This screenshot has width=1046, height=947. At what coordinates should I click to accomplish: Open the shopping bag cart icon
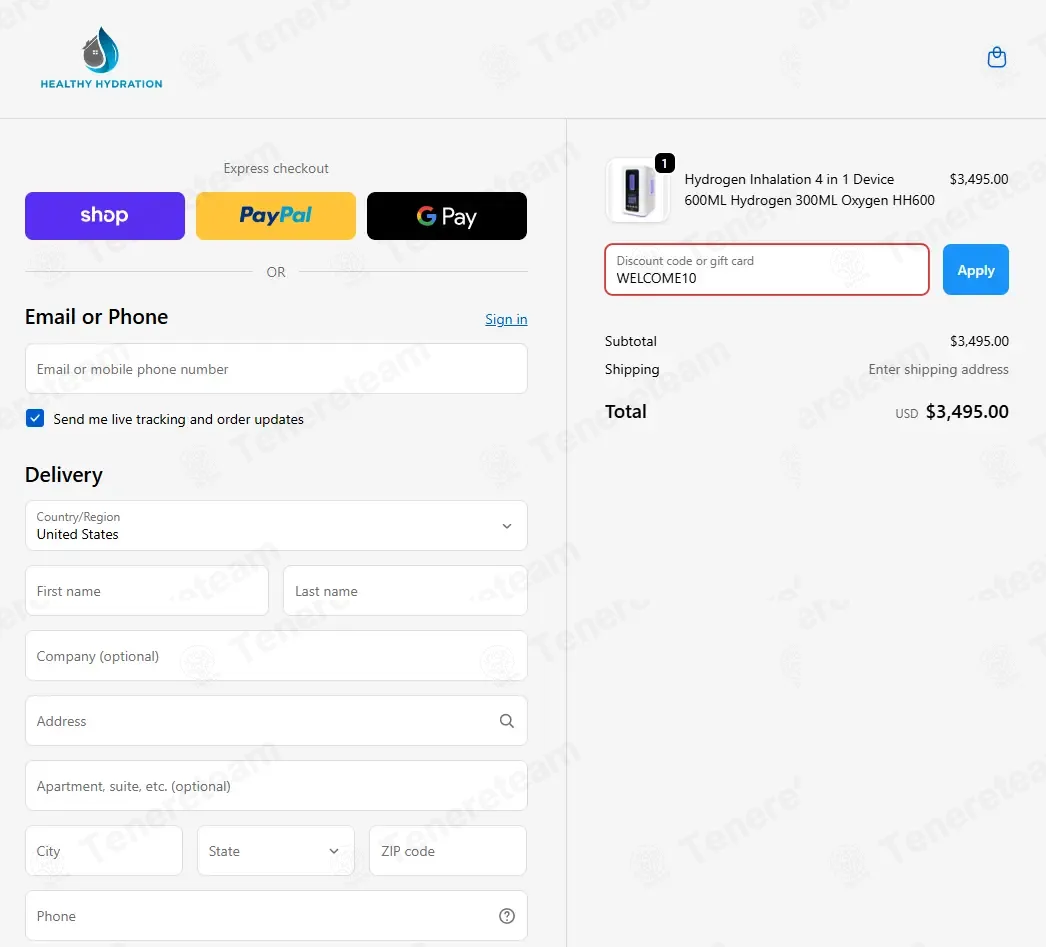997,57
